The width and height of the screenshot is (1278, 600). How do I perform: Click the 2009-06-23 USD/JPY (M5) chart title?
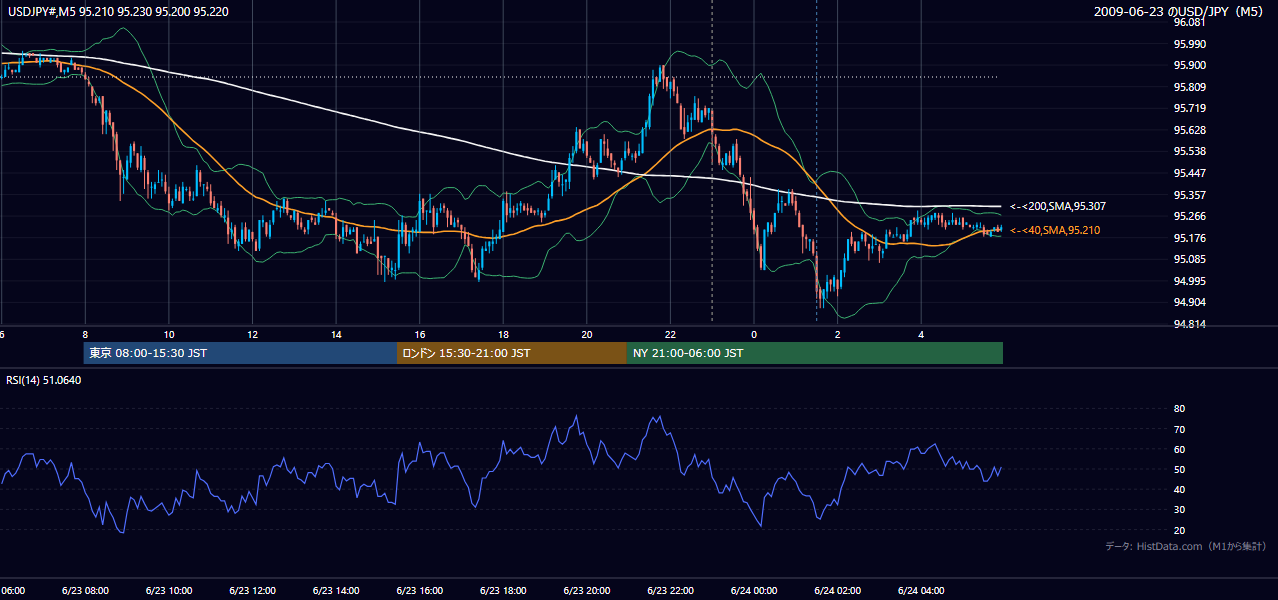click(1180, 12)
